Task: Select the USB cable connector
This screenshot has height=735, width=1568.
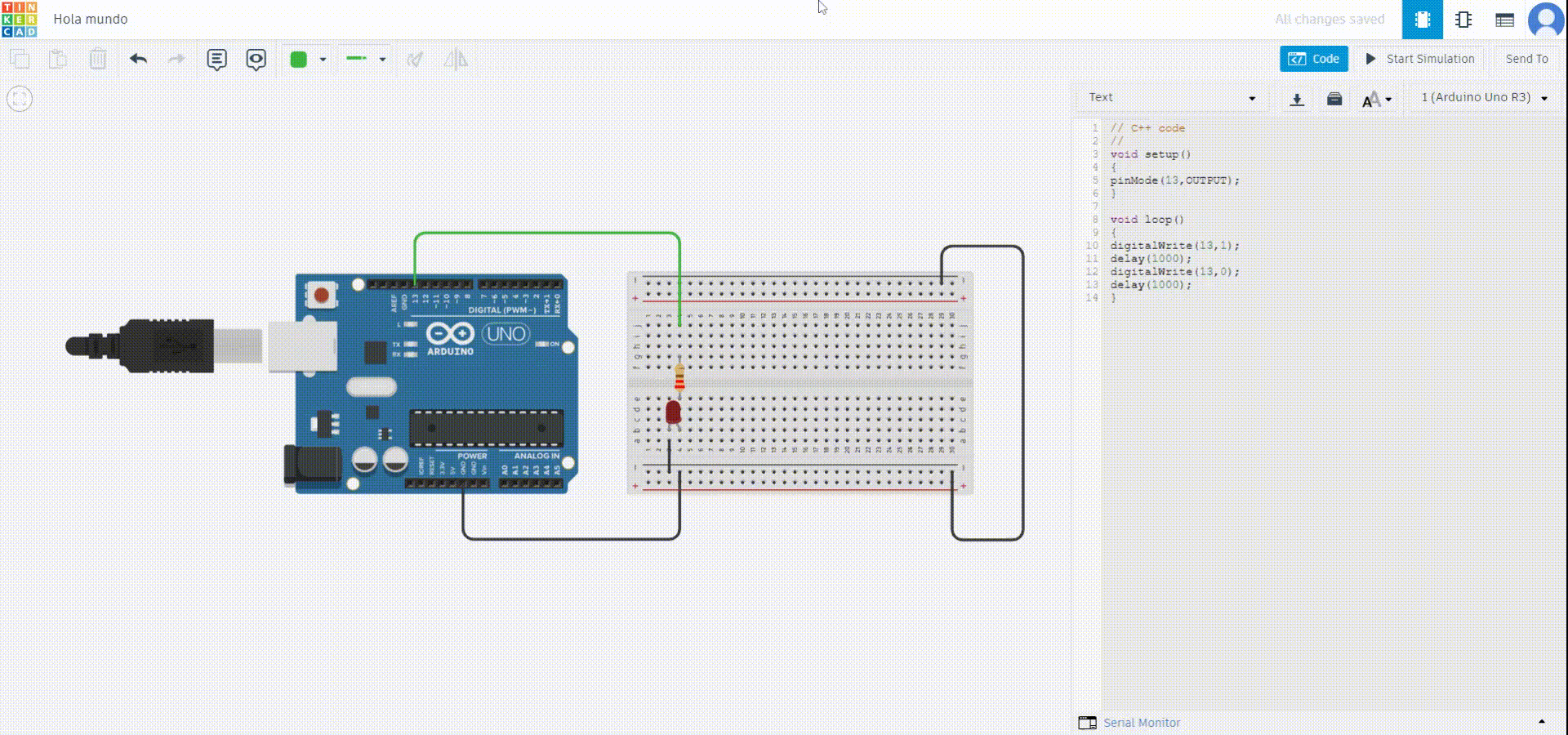Action: click(163, 346)
